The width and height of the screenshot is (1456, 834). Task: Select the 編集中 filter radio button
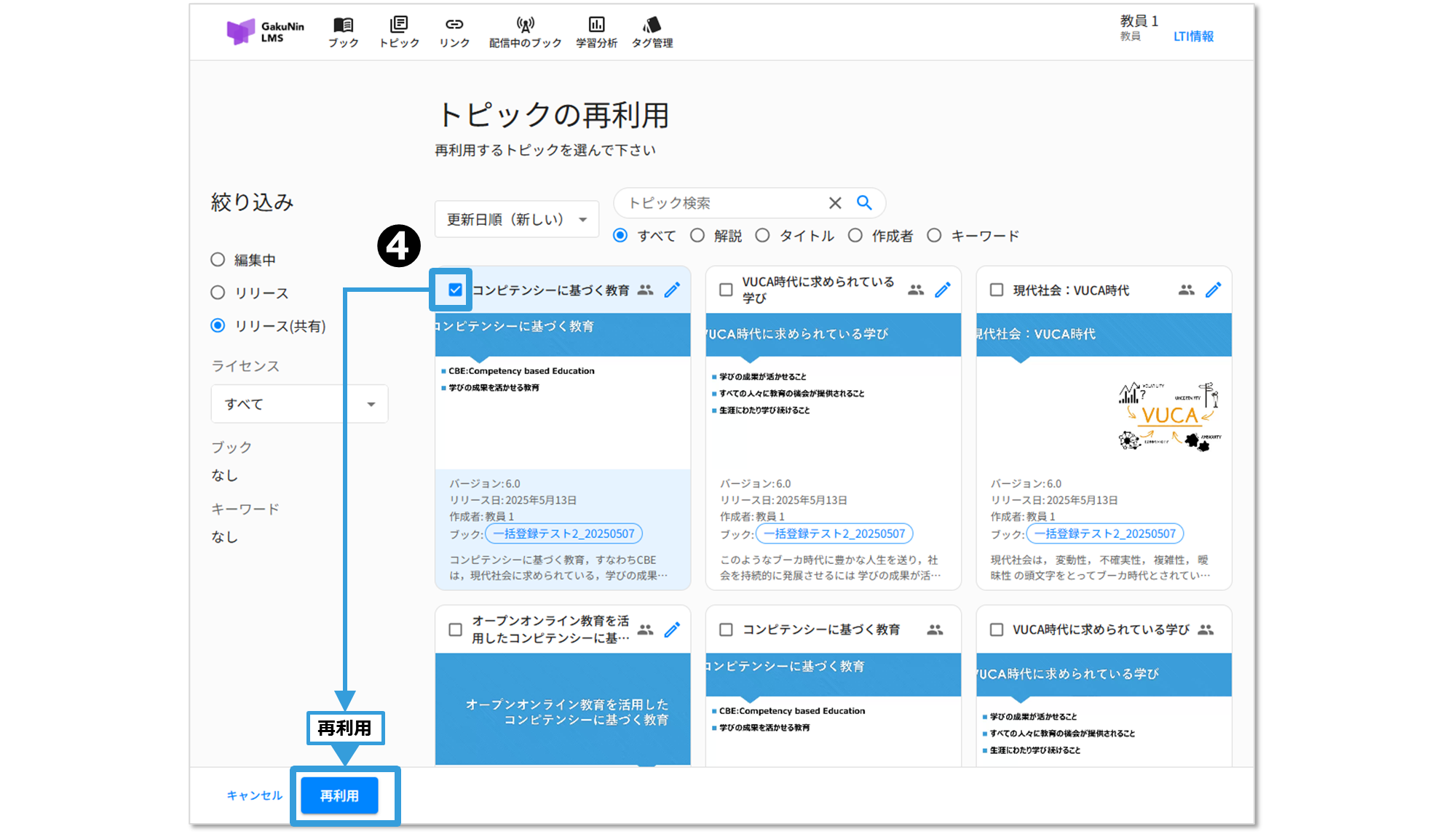pos(218,260)
